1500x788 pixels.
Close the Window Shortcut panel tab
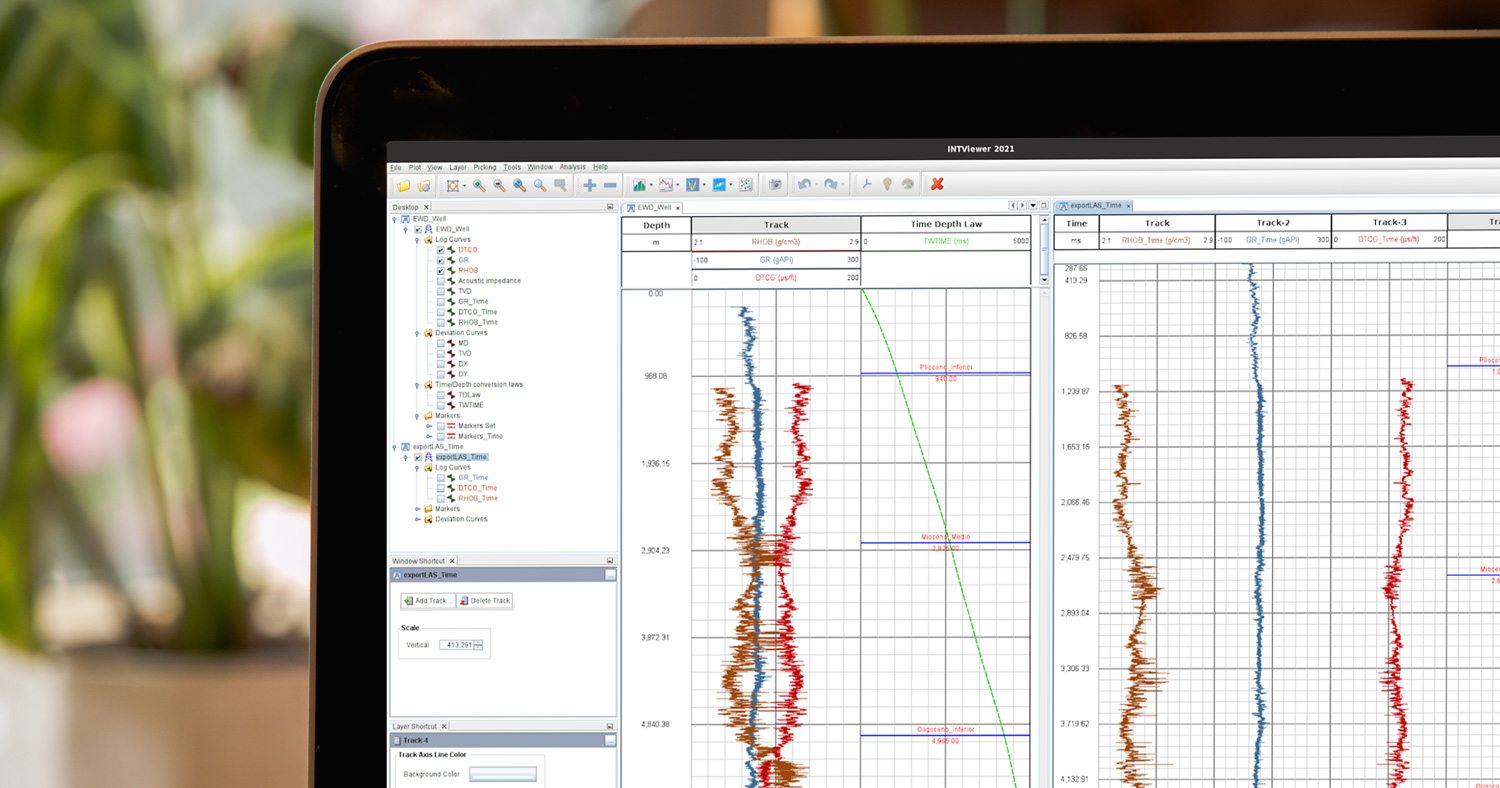[452, 561]
